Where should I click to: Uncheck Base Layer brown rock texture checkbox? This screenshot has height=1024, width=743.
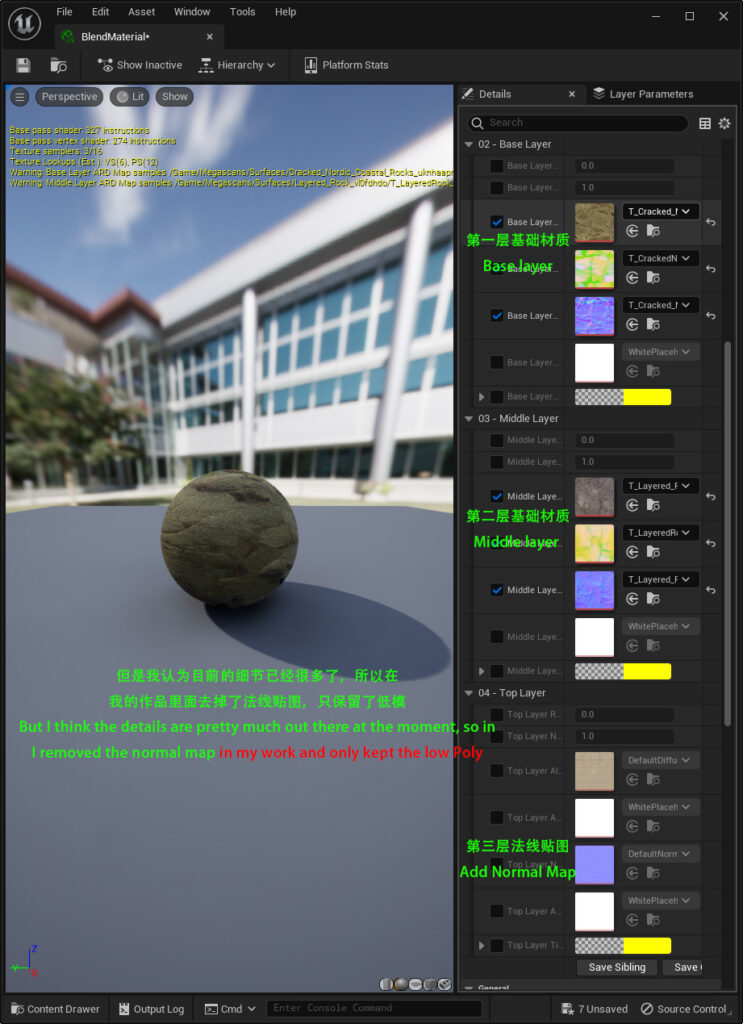pyautogui.click(x=497, y=222)
